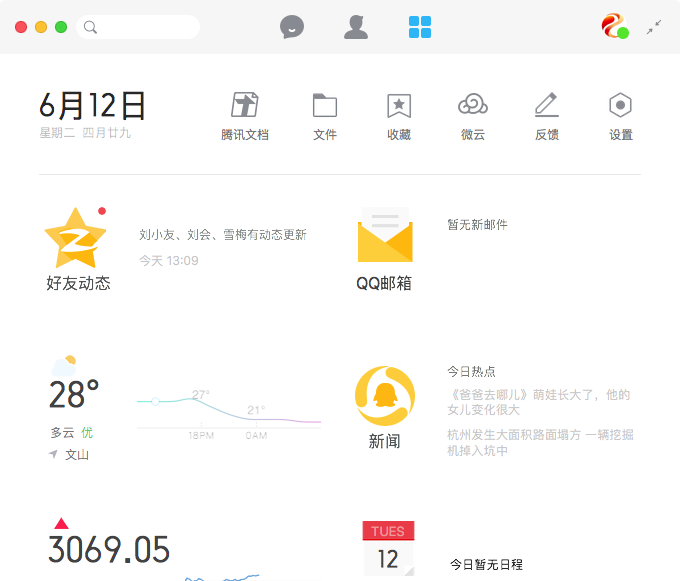Open the QQ邮箱 envelope icon
Screen dimensions: 680x581
coord(385,235)
